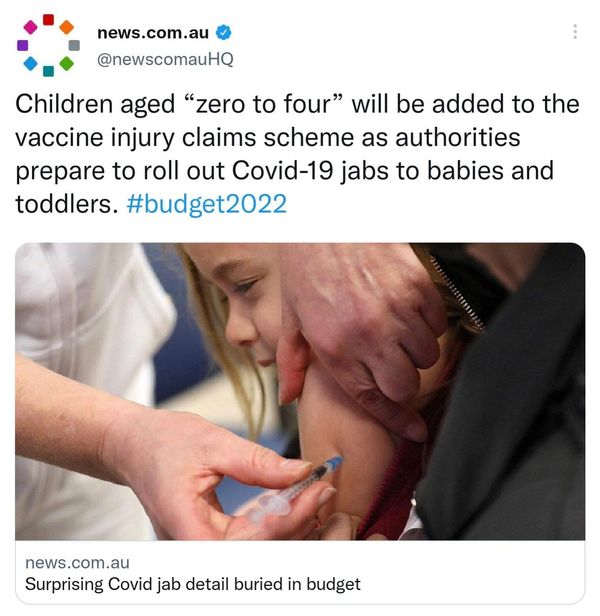Click the green diamond in the avatar logo
This screenshot has width=600, height=616.
[x=67, y=63]
